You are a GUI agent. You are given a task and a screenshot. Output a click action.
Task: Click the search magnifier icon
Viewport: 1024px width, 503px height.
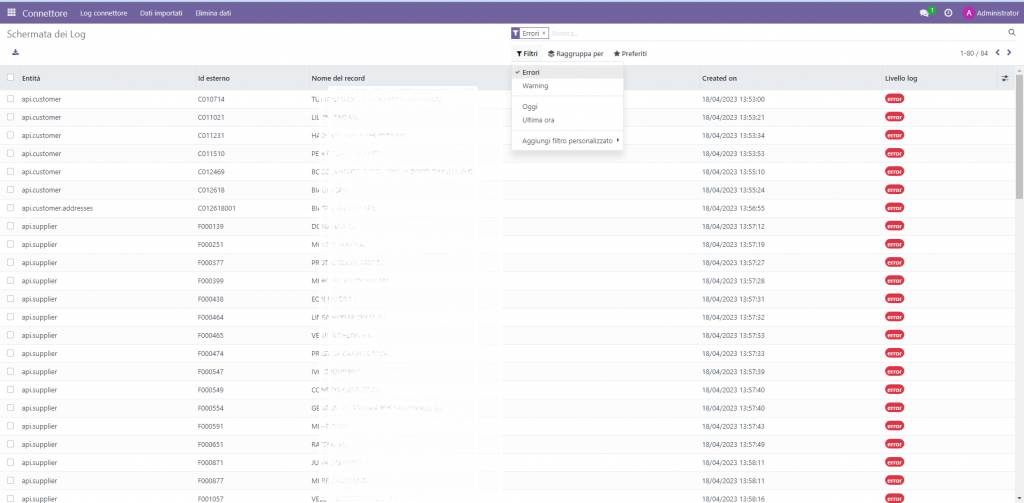point(1011,33)
